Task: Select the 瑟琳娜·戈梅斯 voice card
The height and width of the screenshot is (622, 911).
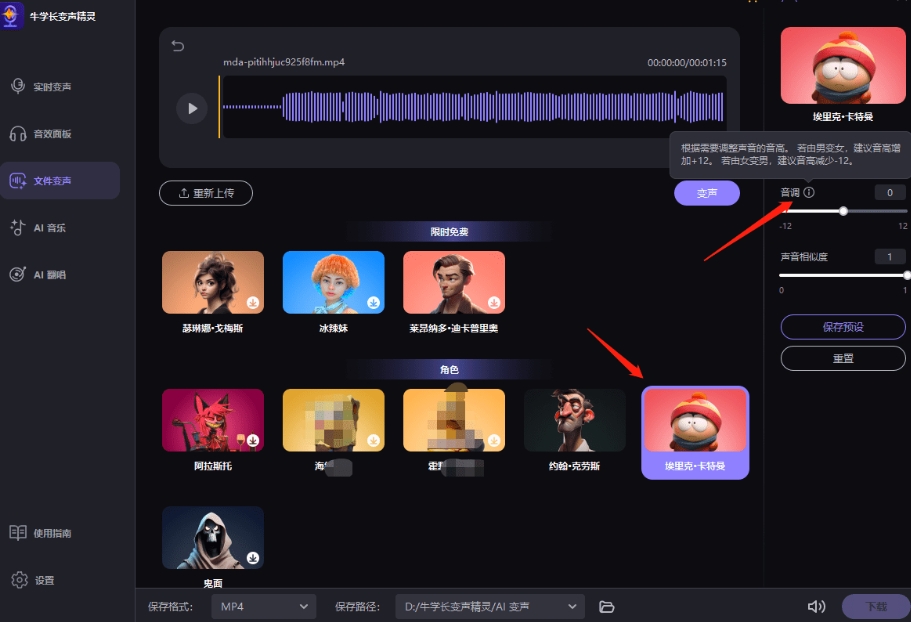Action: (213, 292)
